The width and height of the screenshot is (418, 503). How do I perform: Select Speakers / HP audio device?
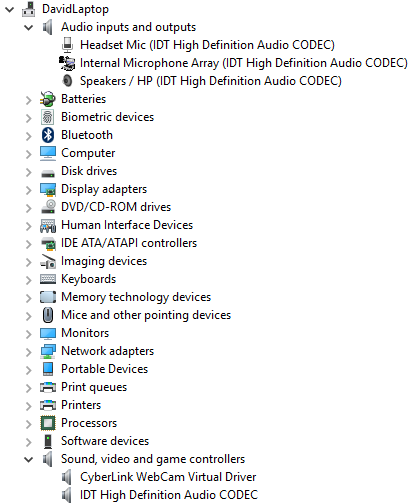[x=211, y=81]
